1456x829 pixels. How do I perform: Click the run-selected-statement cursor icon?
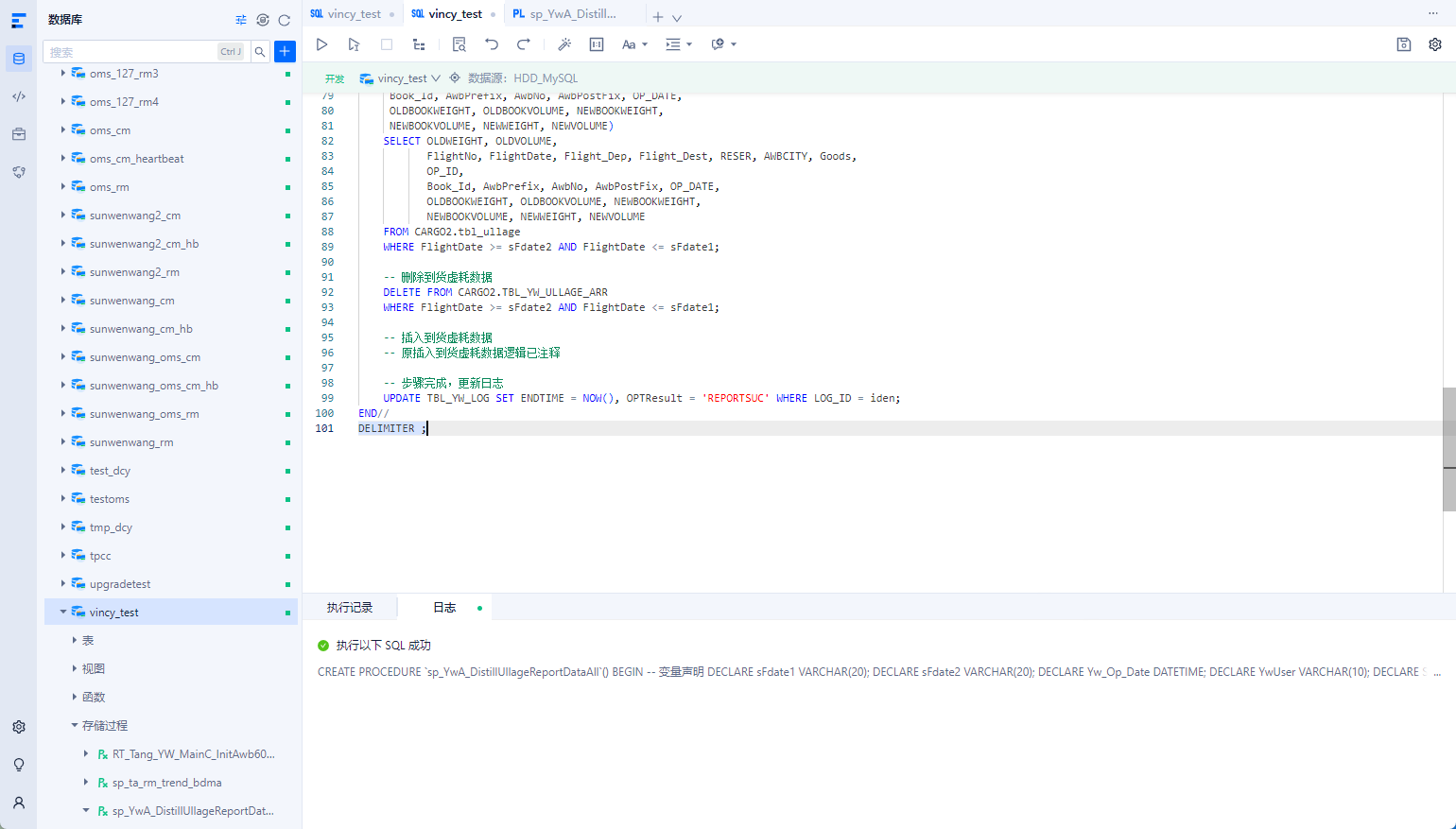click(x=354, y=44)
